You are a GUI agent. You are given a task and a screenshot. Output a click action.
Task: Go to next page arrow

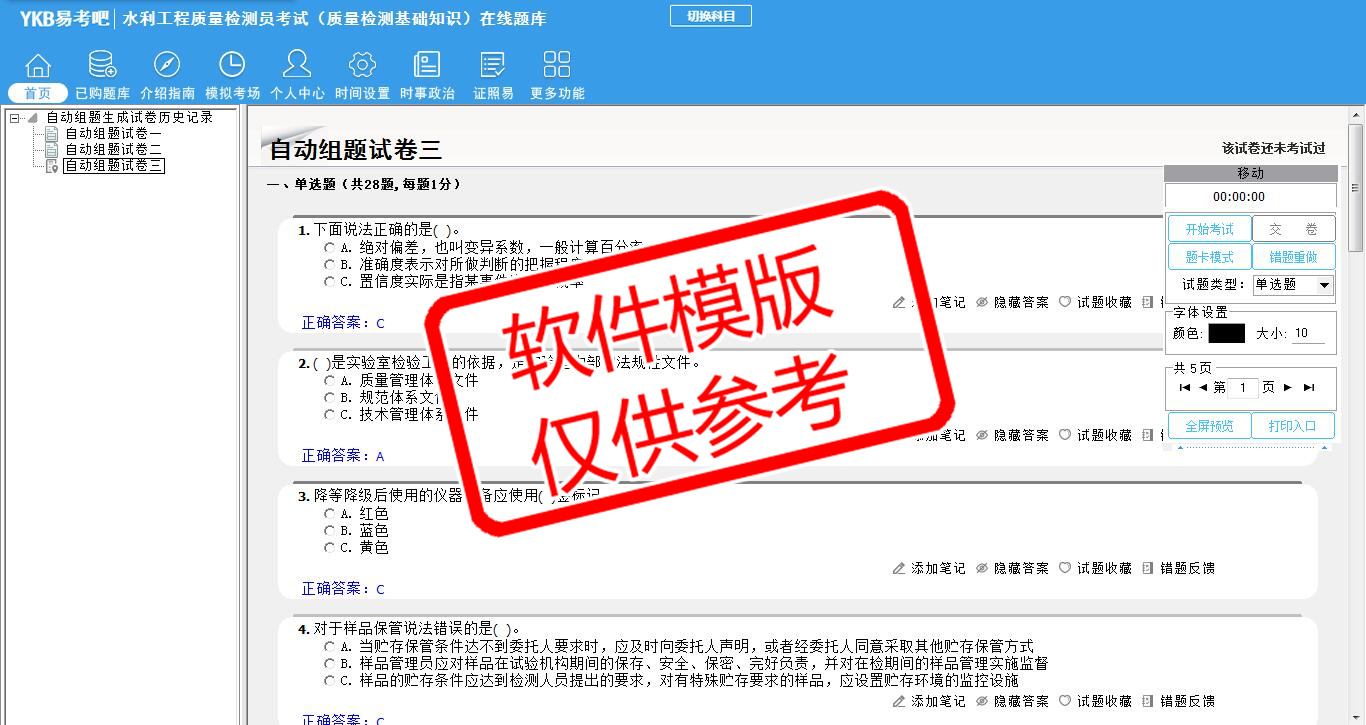[1288, 388]
